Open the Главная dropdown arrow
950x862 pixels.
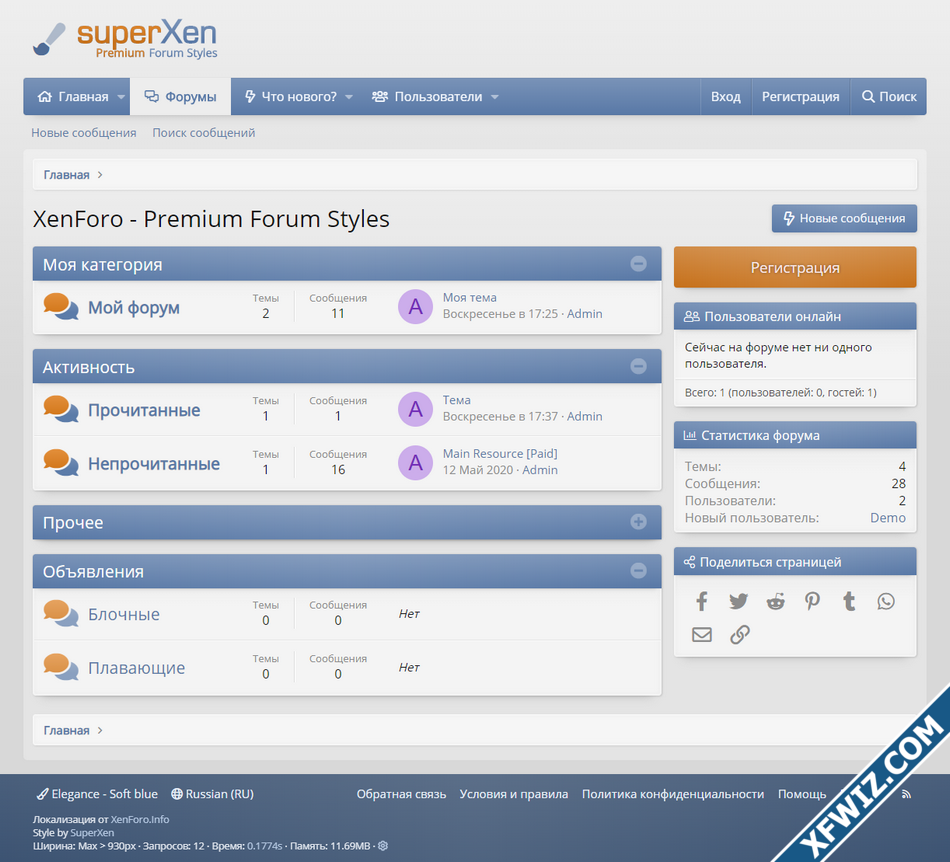[121, 97]
